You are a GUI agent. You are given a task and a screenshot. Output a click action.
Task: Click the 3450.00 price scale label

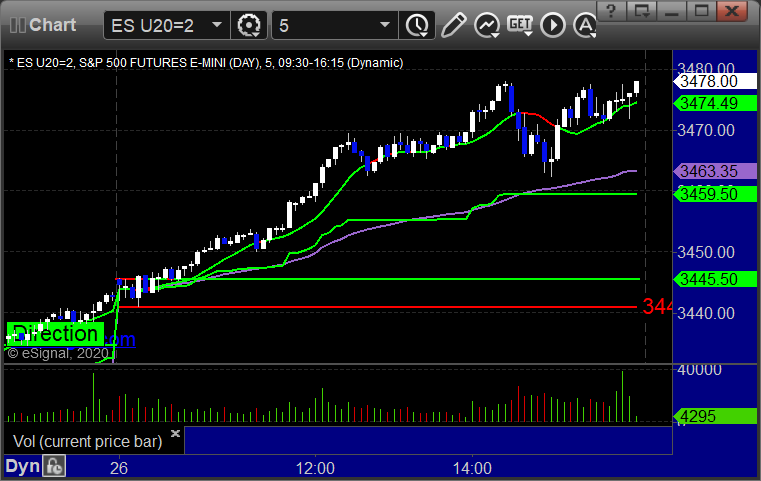click(x=706, y=252)
